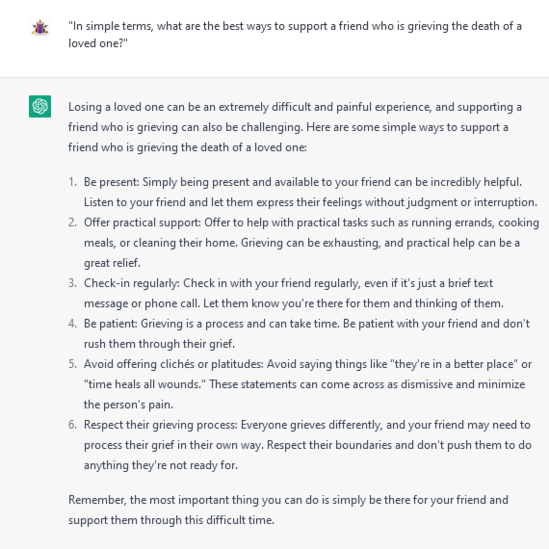Click list number 3 marker
The width and height of the screenshot is (549, 549).
tap(72, 283)
